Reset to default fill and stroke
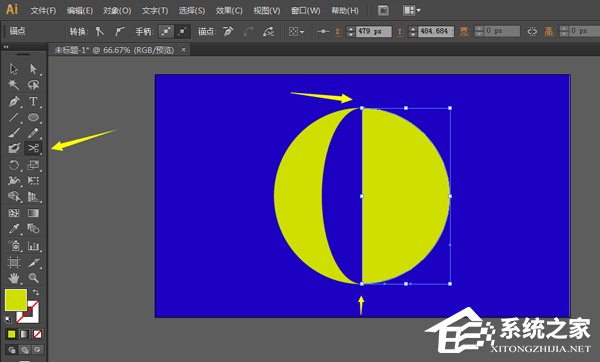The image size is (600, 362). (8, 320)
